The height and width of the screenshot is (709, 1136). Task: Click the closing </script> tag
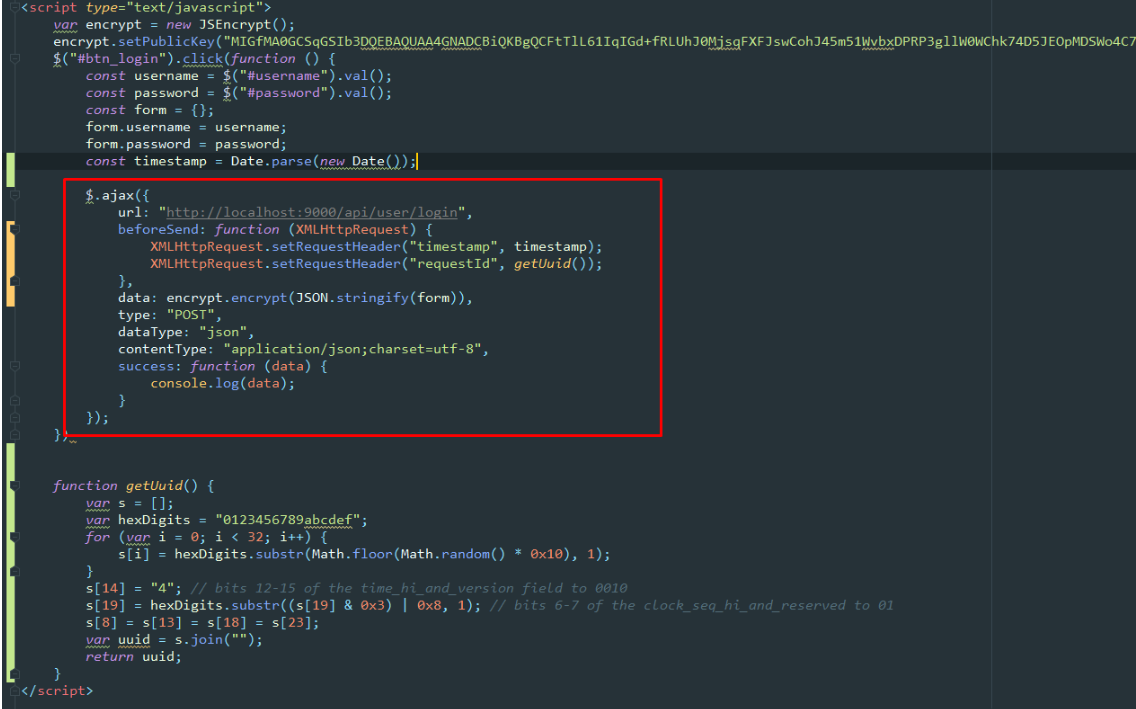pyautogui.click(x=57, y=691)
